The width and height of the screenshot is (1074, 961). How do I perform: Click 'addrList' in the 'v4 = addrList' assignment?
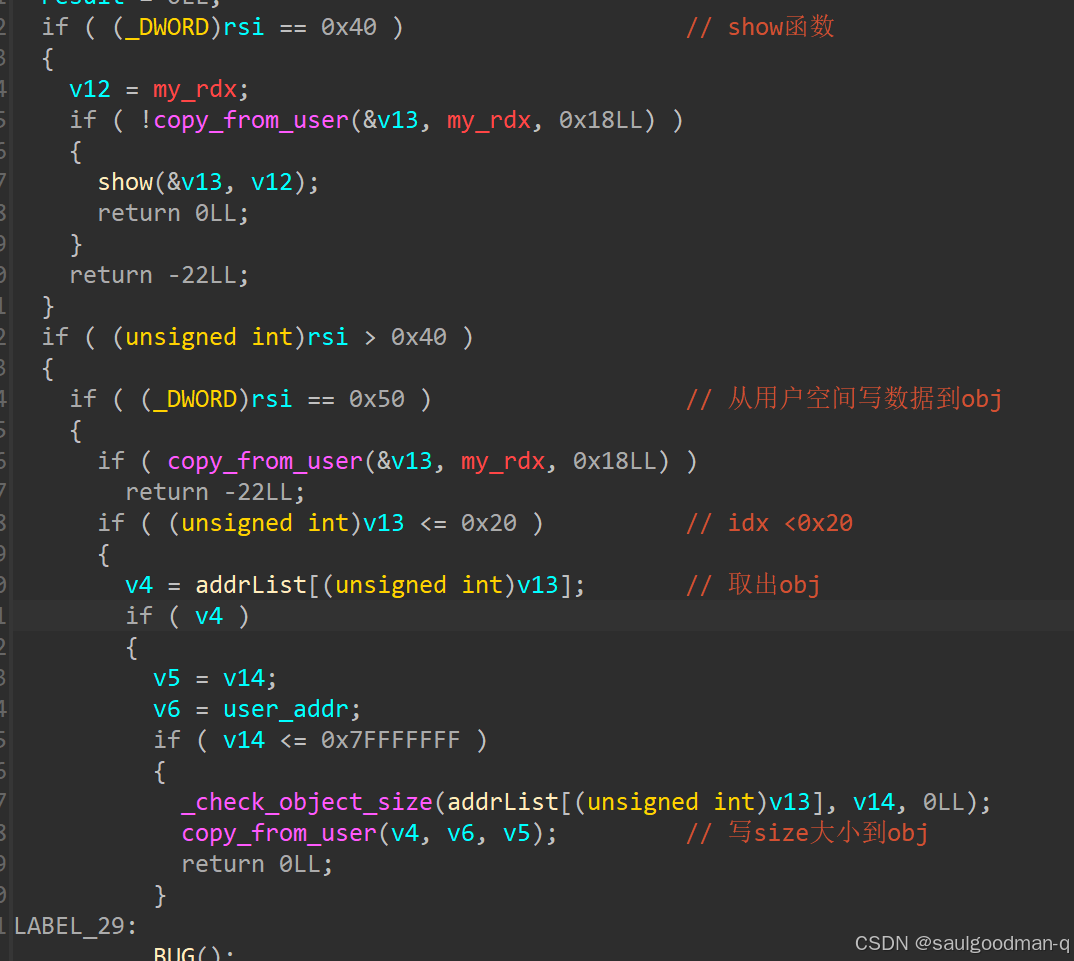pyautogui.click(x=251, y=585)
